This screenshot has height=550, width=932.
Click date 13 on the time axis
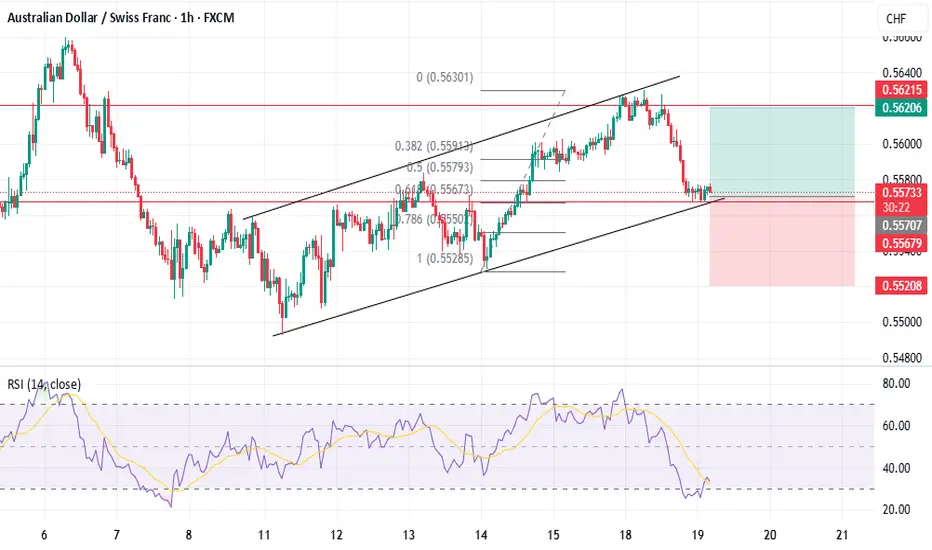408,535
